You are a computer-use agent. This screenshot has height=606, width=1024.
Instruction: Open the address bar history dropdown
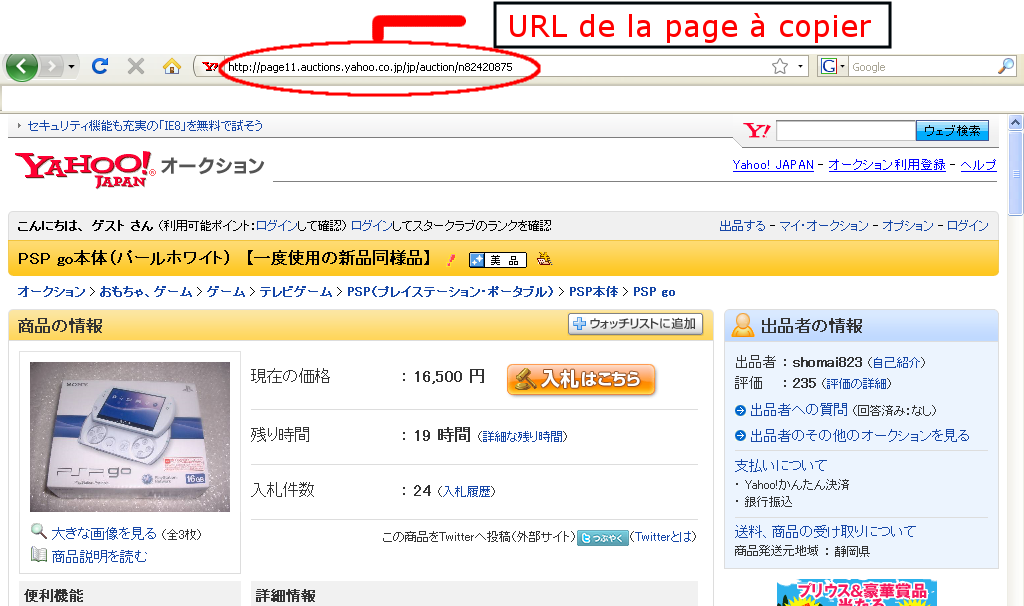point(801,67)
